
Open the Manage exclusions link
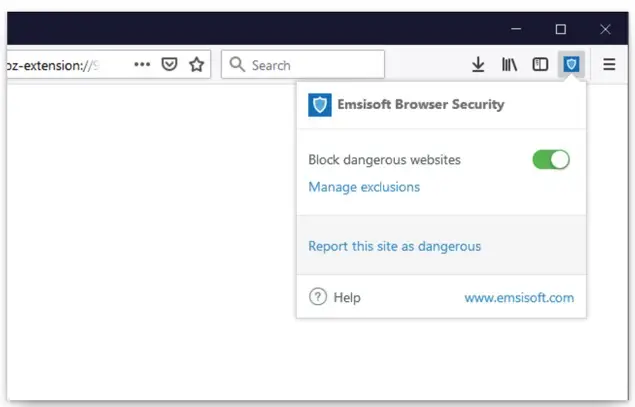click(364, 187)
